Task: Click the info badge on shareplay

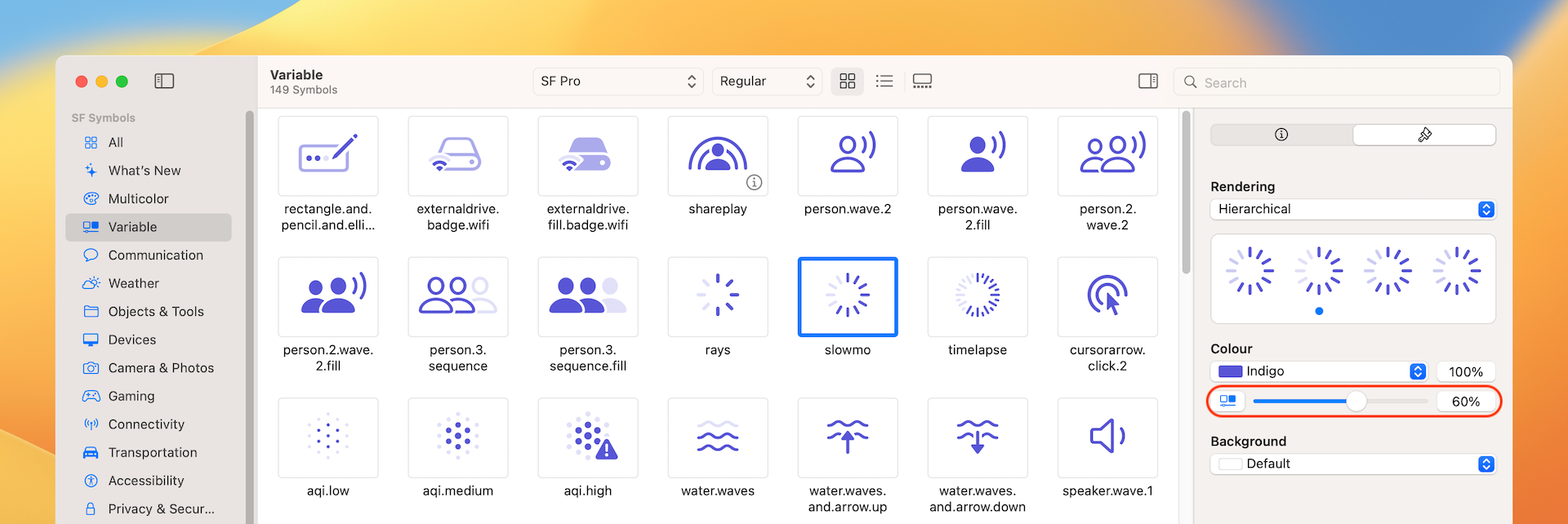Action: click(x=754, y=183)
